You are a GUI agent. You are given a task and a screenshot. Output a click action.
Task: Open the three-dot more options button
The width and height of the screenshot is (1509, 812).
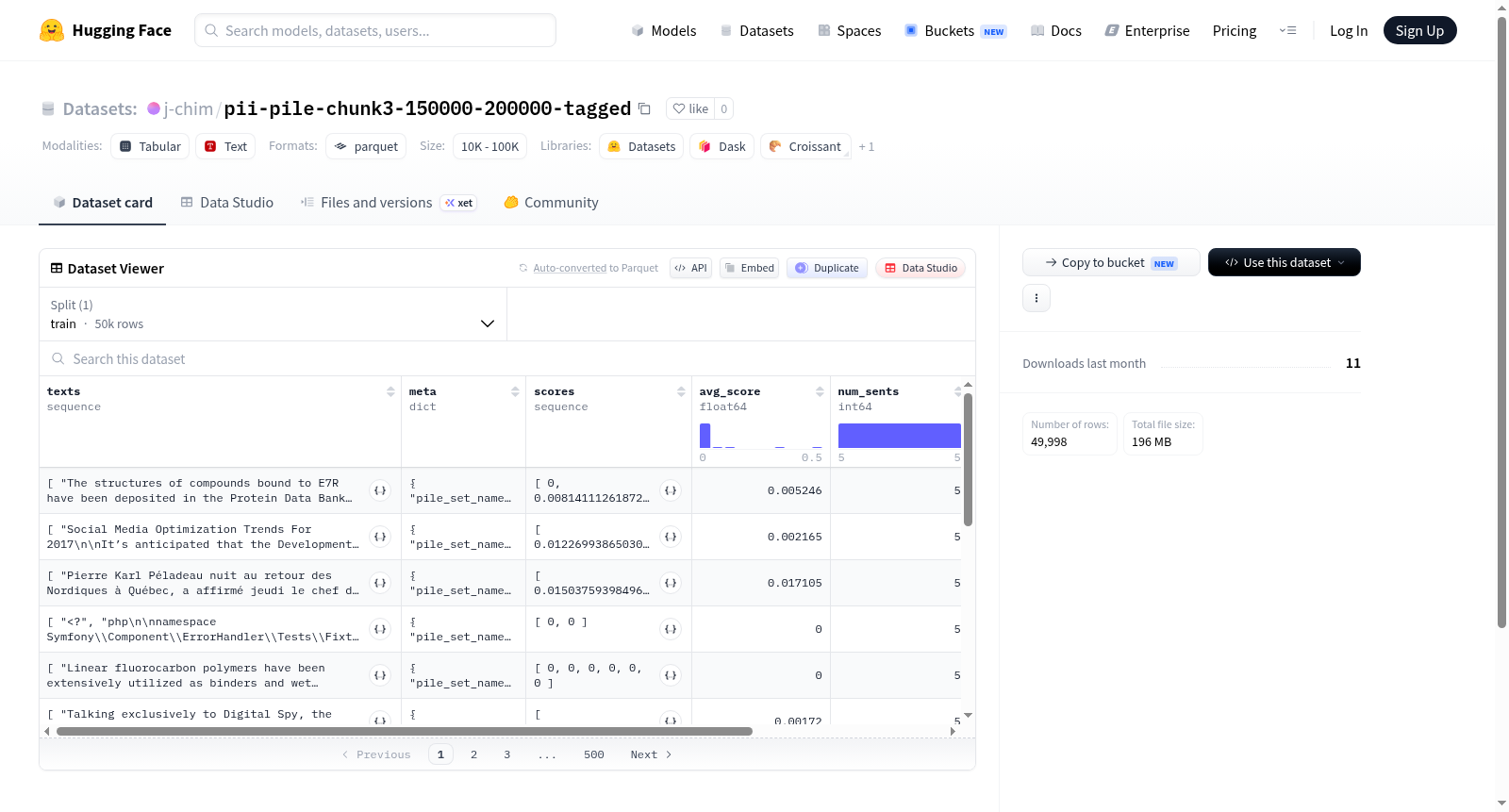click(1036, 298)
